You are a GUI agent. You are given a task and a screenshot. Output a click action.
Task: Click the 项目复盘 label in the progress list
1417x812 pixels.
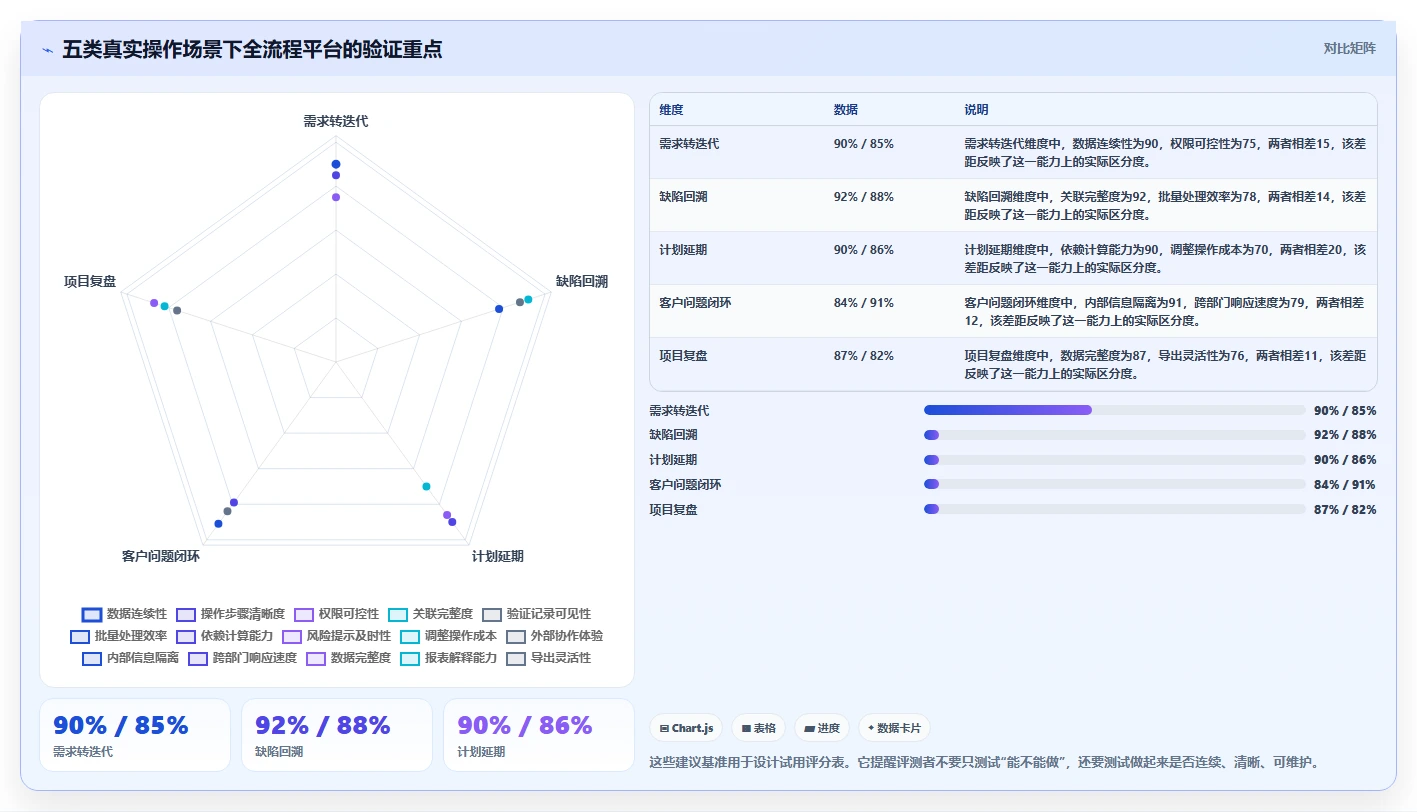click(x=673, y=509)
